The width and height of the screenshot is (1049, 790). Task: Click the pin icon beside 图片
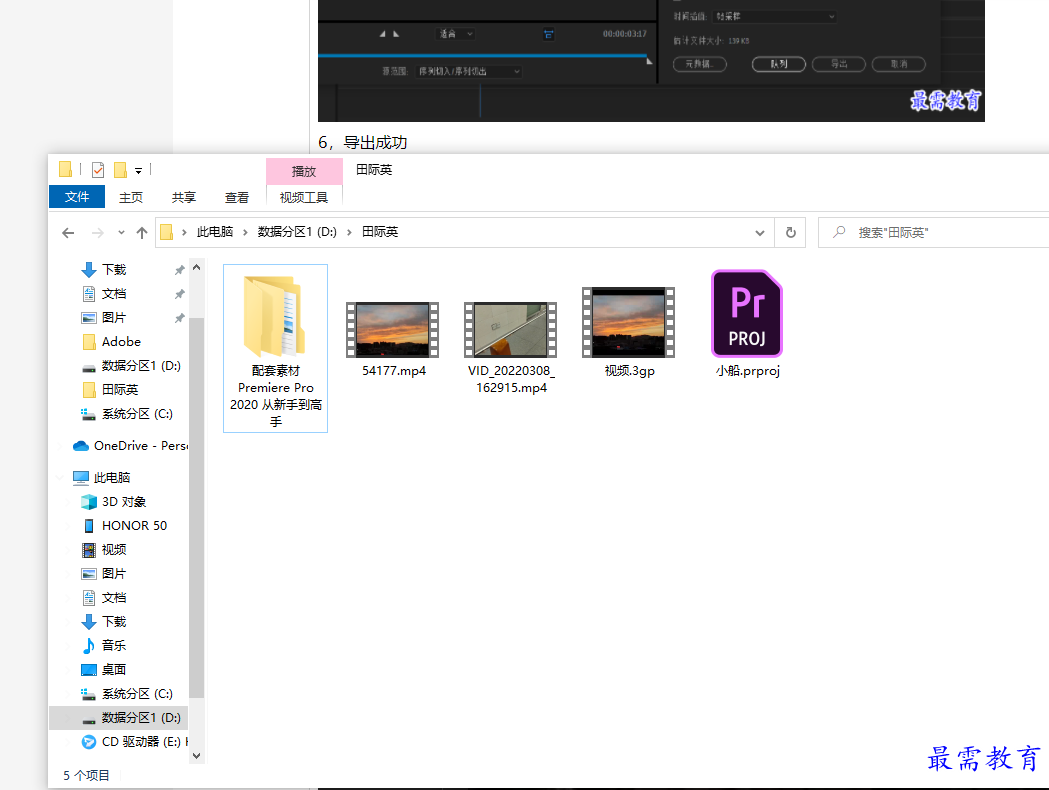coord(179,318)
